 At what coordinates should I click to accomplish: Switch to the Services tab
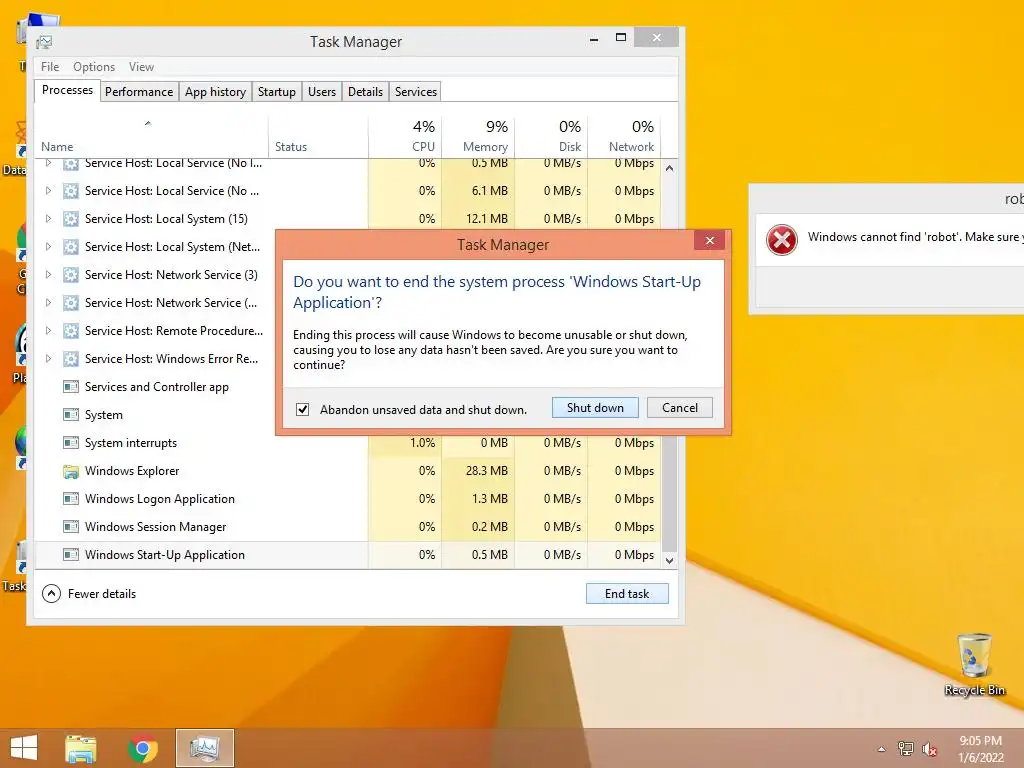(416, 91)
